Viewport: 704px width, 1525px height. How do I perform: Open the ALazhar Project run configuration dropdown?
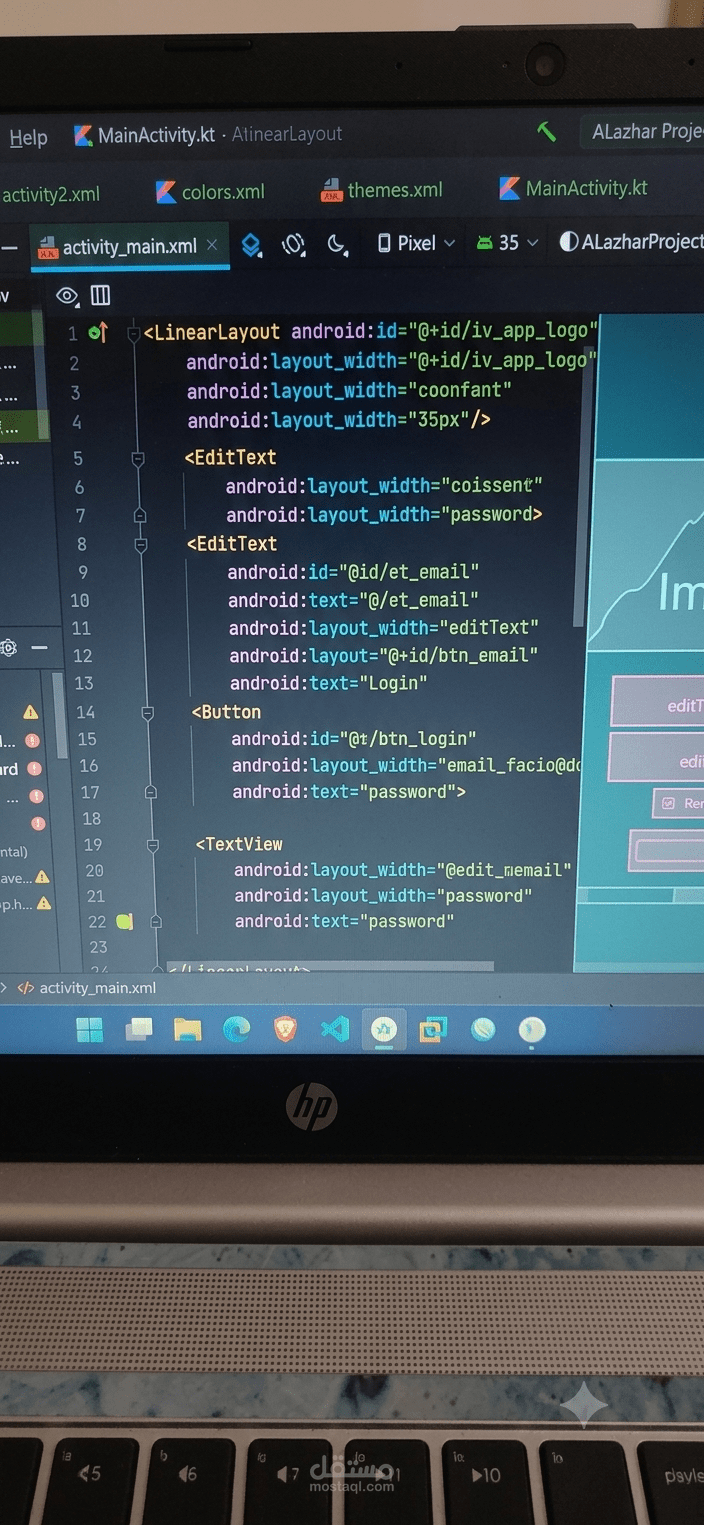[x=645, y=132]
